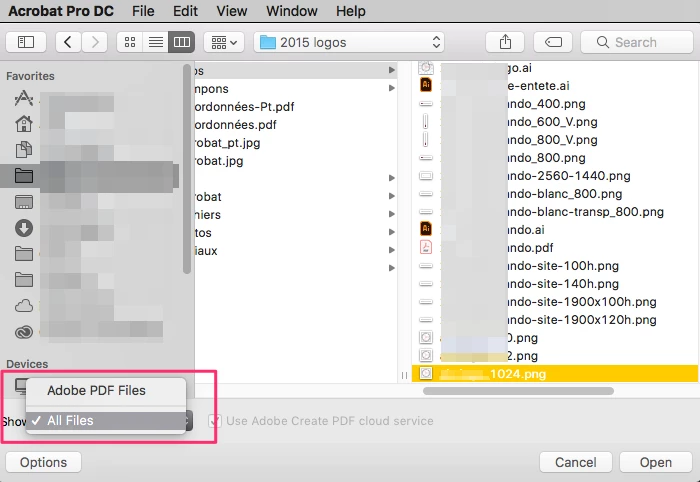Open the Help menu
The image size is (700, 482).
[350, 11]
